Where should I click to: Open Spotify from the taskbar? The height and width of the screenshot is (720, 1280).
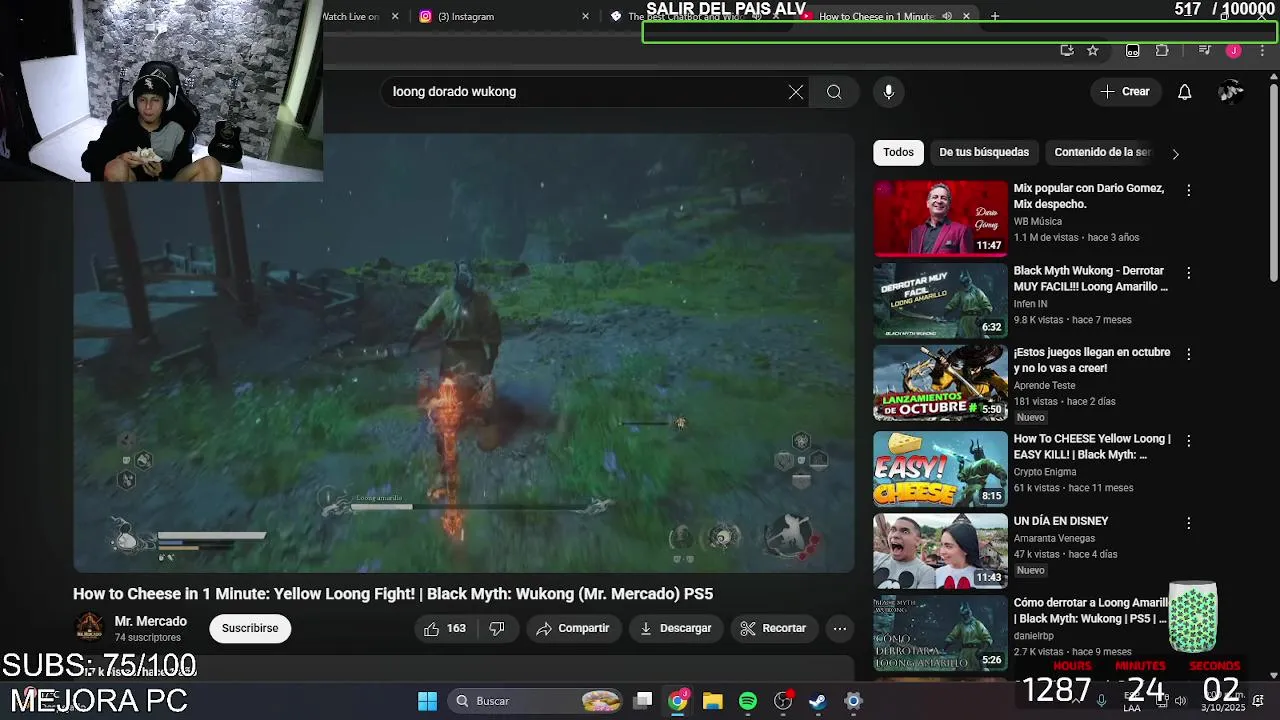tap(748, 701)
